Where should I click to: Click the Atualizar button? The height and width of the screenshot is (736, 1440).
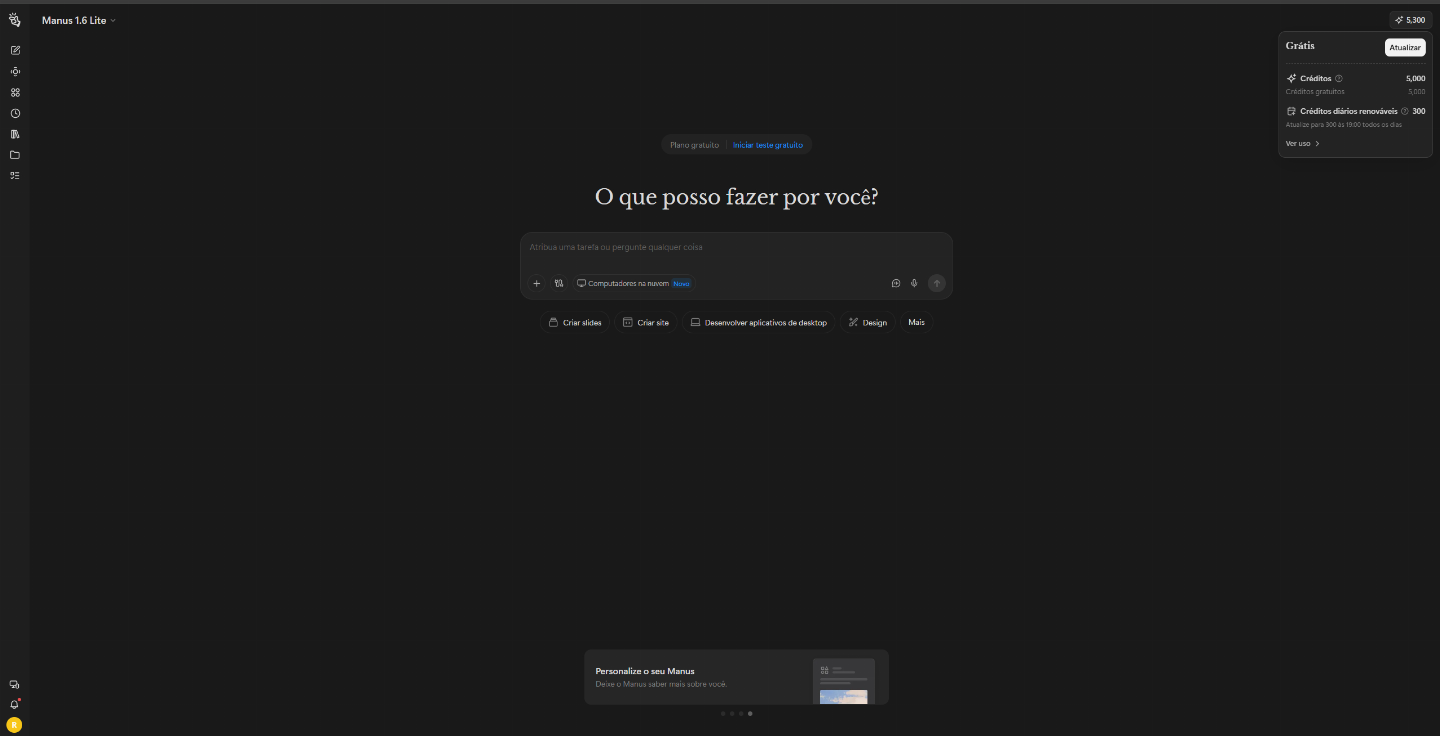(1405, 47)
